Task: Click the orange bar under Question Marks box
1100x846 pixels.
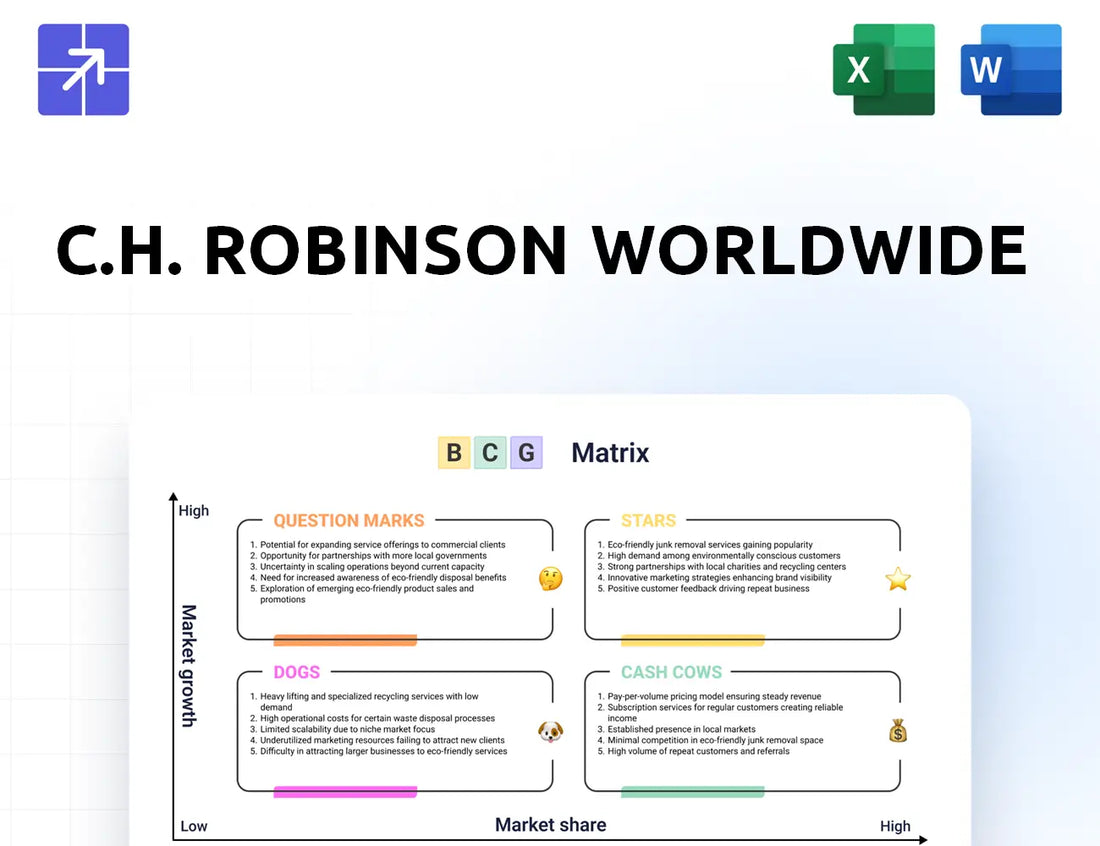Action: (345, 640)
